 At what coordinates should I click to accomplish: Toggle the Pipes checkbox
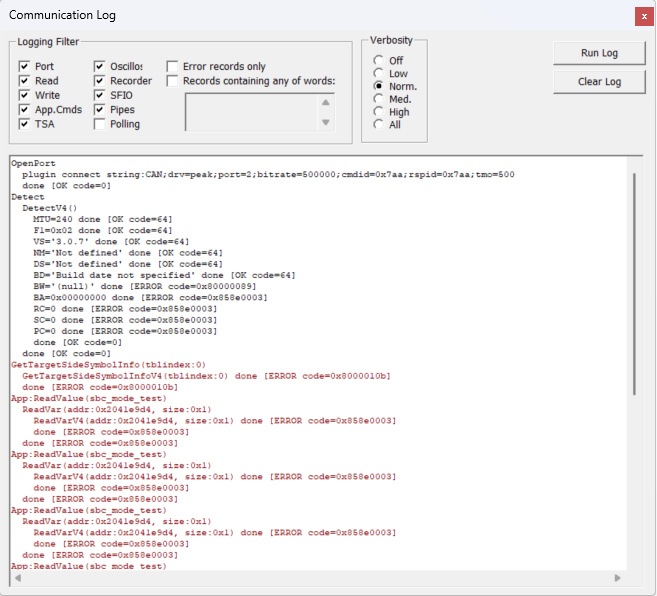tap(99, 109)
